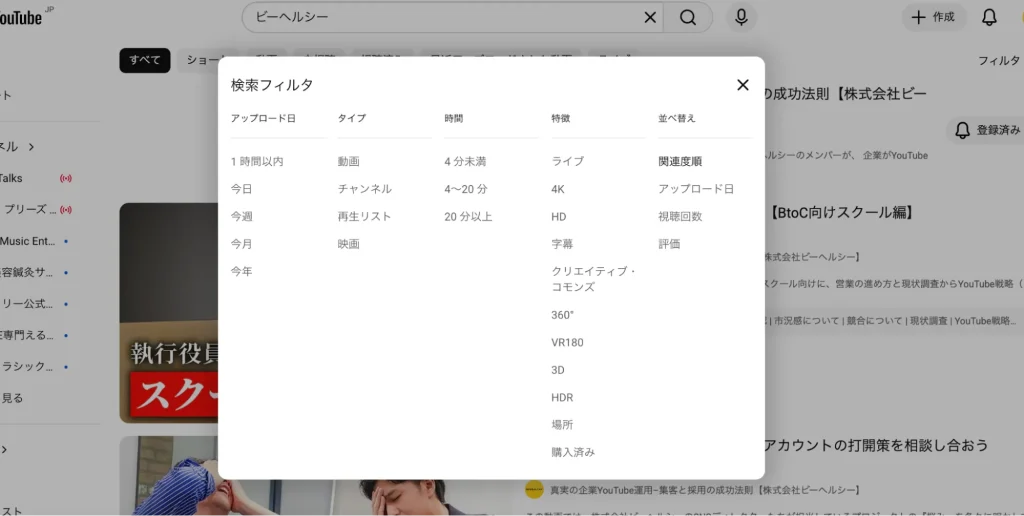The width and height of the screenshot is (1024, 516).
Task: Open the notifications bell
Action: tap(989, 17)
